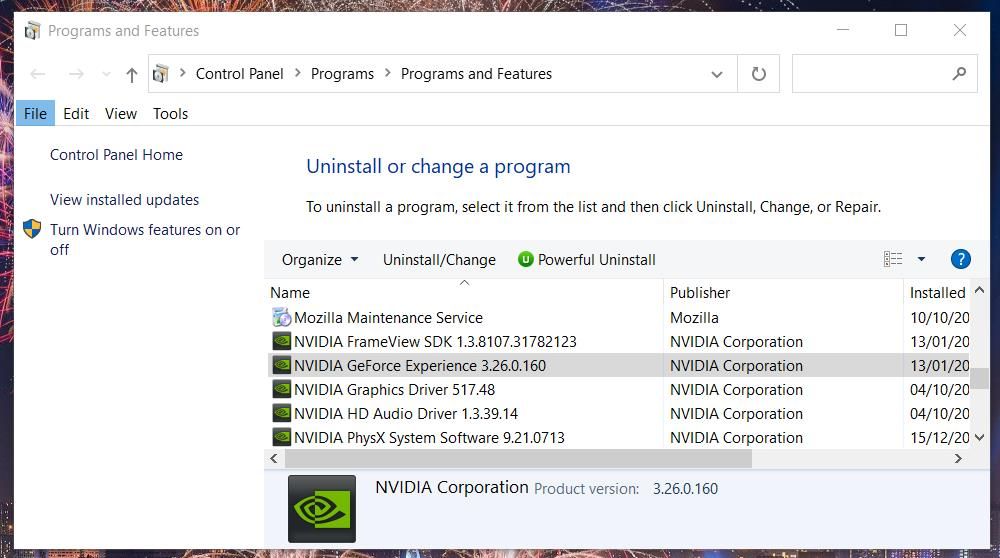Click the green Powerful Uninstall icon
This screenshot has width=1000, height=558.
coord(526,259)
